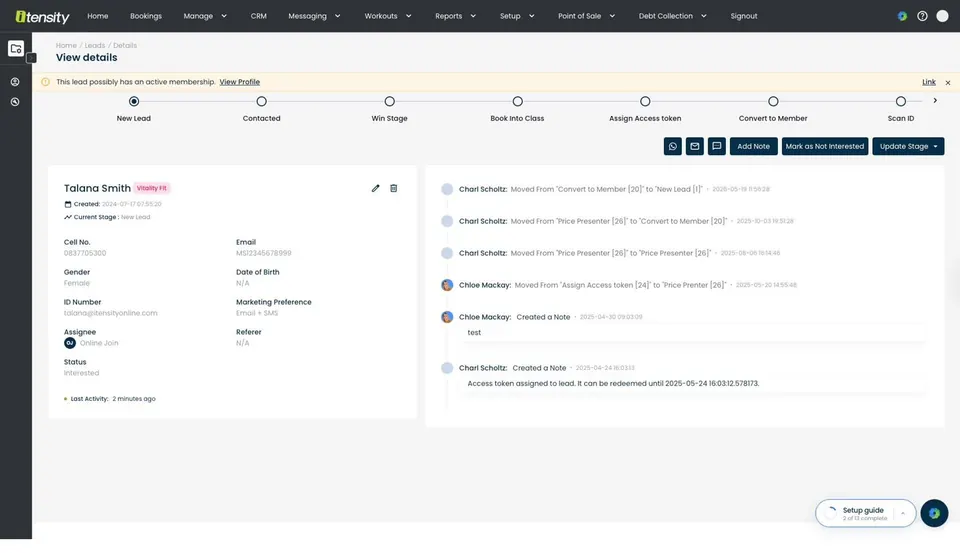Expand the Manage menu
The height and width of the screenshot is (553, 960).
pos(205,16)
